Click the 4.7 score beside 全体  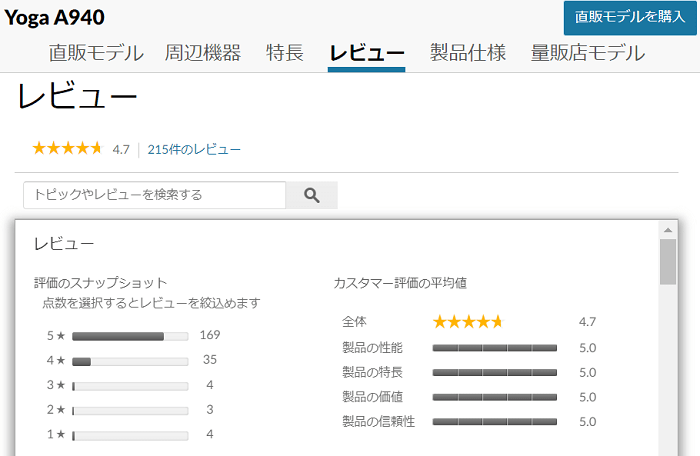[587, 322]
